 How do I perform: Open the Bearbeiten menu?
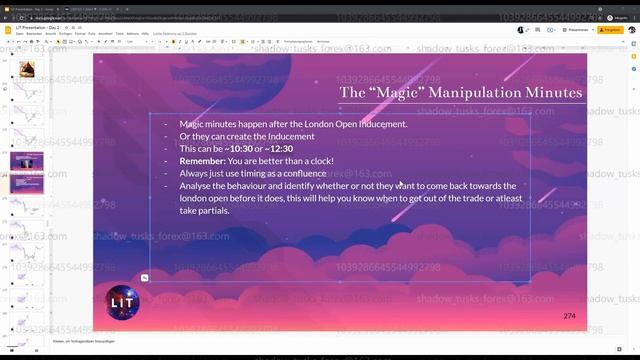[34, 33]
